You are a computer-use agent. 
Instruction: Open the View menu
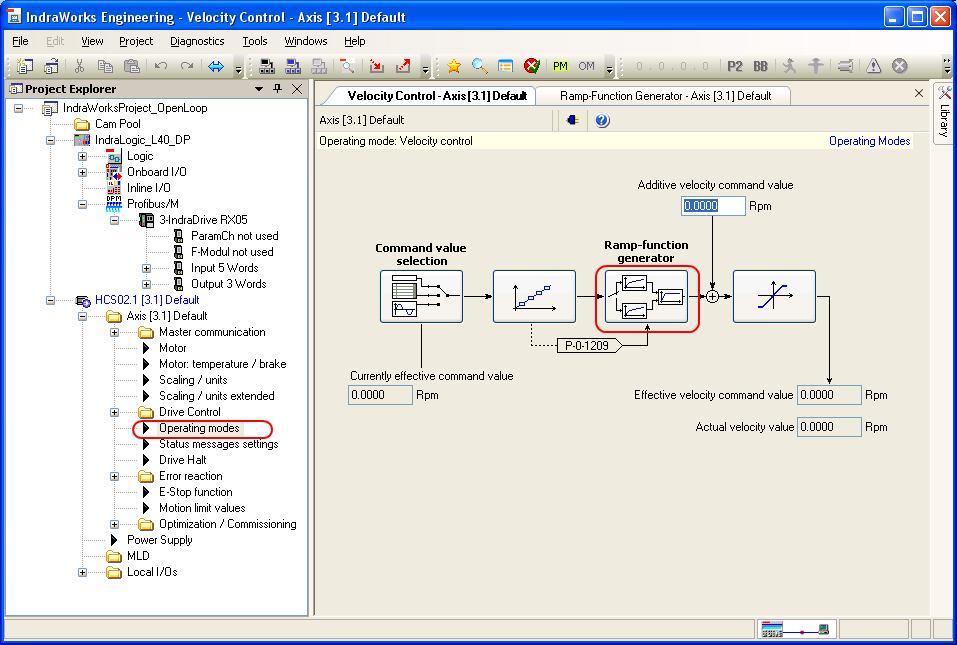(92, 41)
